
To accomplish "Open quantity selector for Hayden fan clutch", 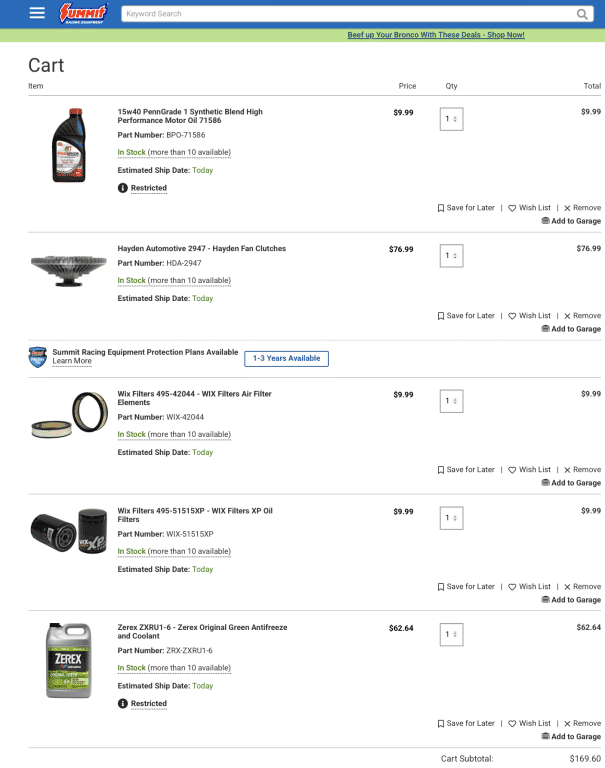I will [x=452, y=256].
